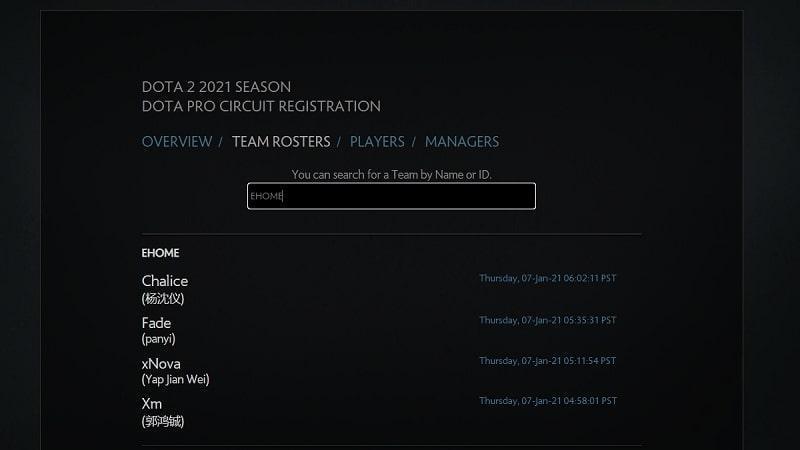Screen dimensions: 800x450
Task: Switch to Team Rosters tab
Action: [x=281, y=142]
